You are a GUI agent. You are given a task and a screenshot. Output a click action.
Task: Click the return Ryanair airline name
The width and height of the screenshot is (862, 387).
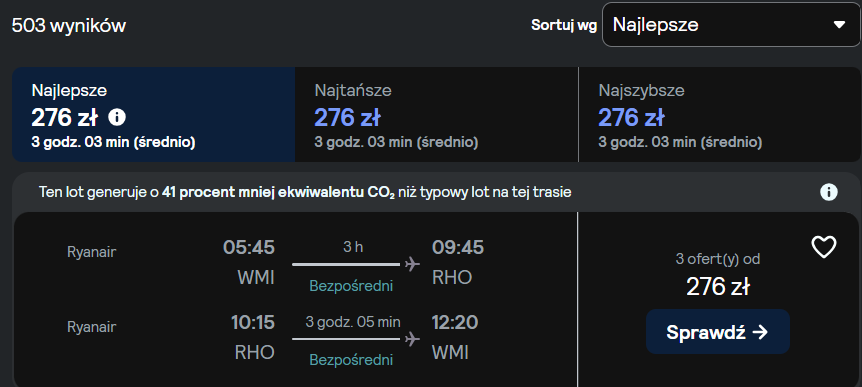pyautogui.click(x=91, y=327)
